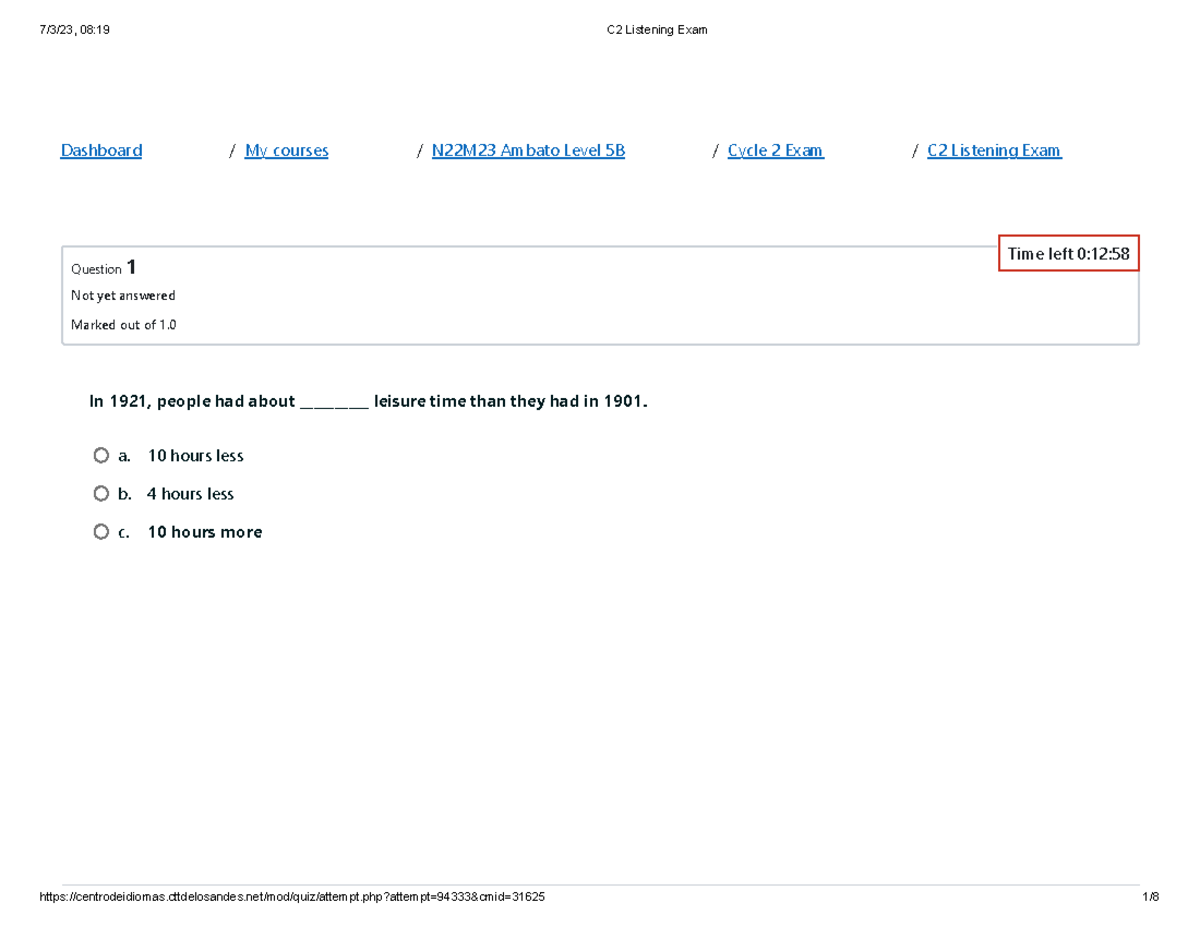Screen dimensions: 1200x927
Task: Navigate to the Cycle 2 Exam breadcrumb
Action: pyautogui.click(x=775, y=151)
